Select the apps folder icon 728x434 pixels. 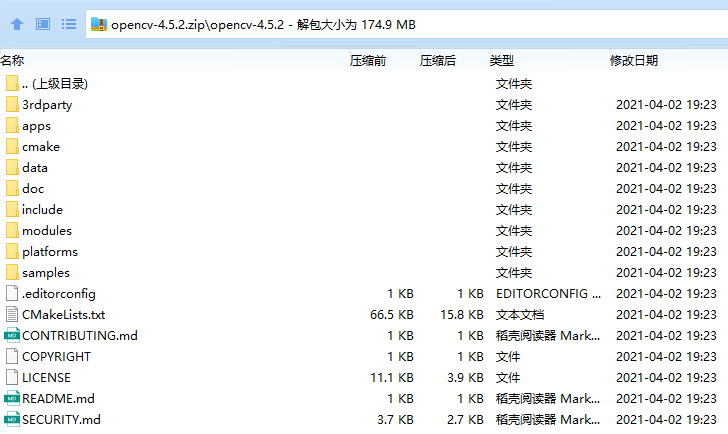pos(12,125)
